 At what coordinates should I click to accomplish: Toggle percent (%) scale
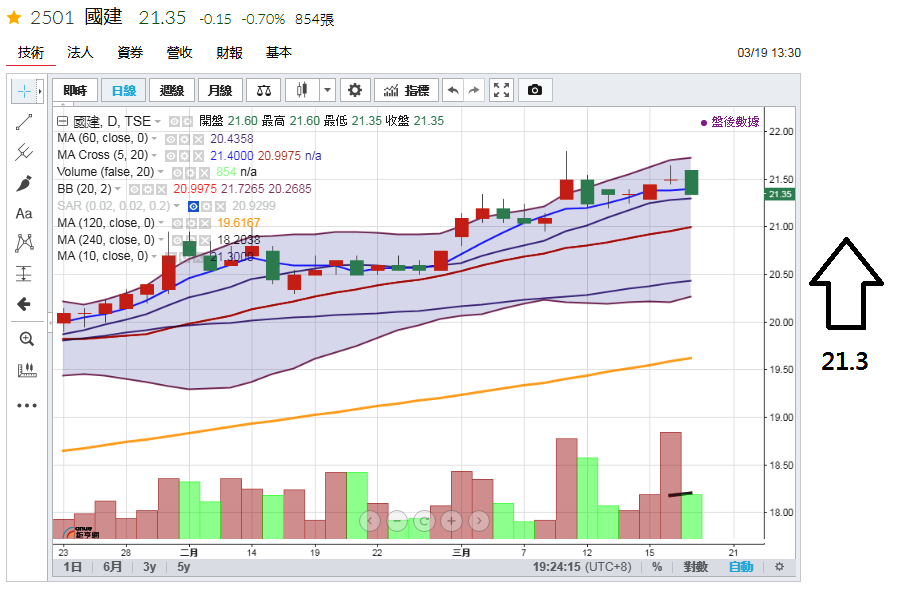[x=657, y=567]
